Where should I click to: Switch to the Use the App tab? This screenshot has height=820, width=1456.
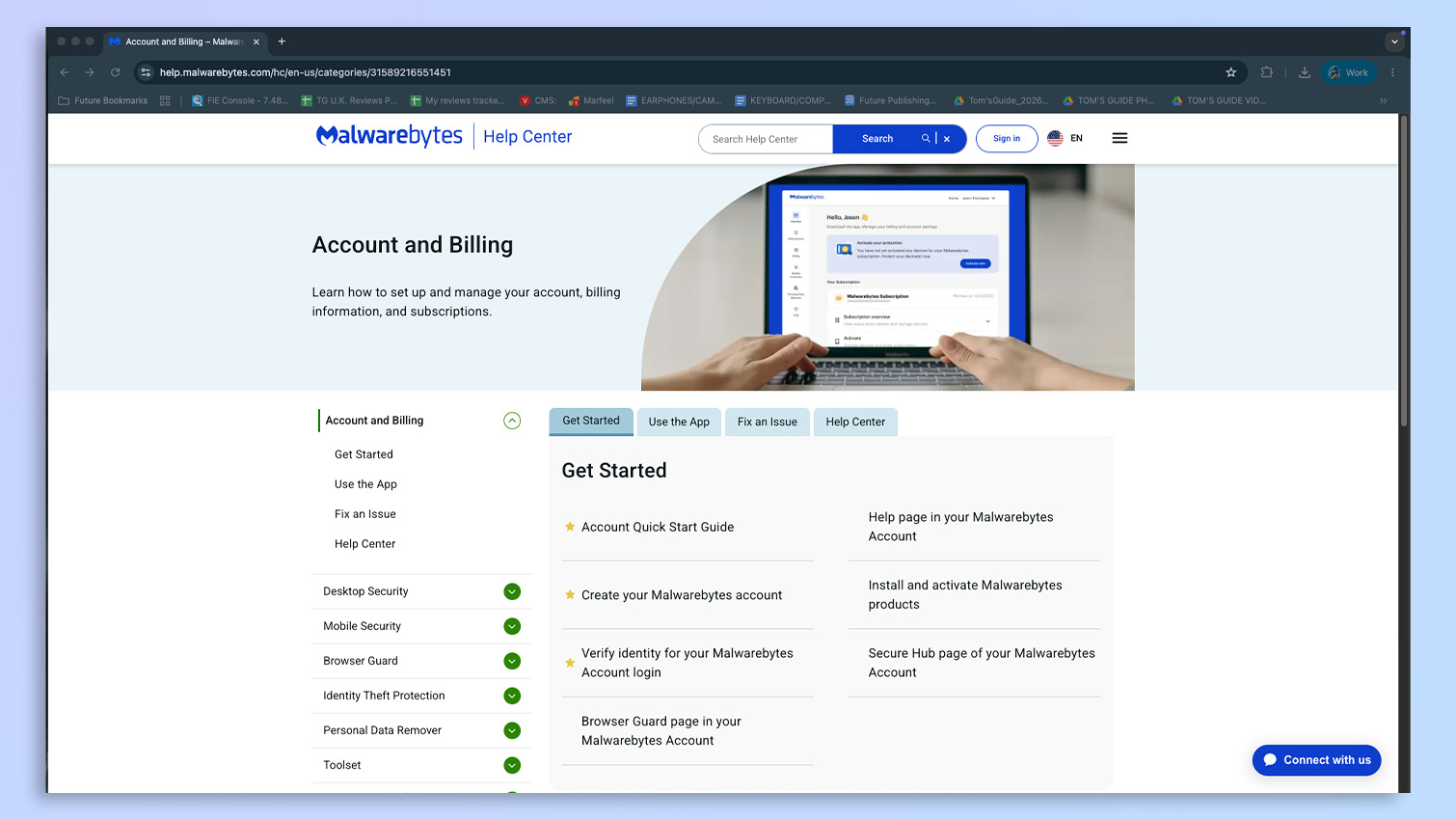click(679, 422)
